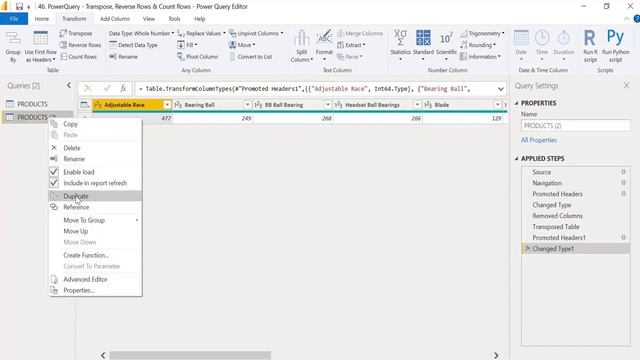Click the Pivot Column icon
Image resolution: width=640 pixels, height=360 pixels.
(x=181, y=57)
